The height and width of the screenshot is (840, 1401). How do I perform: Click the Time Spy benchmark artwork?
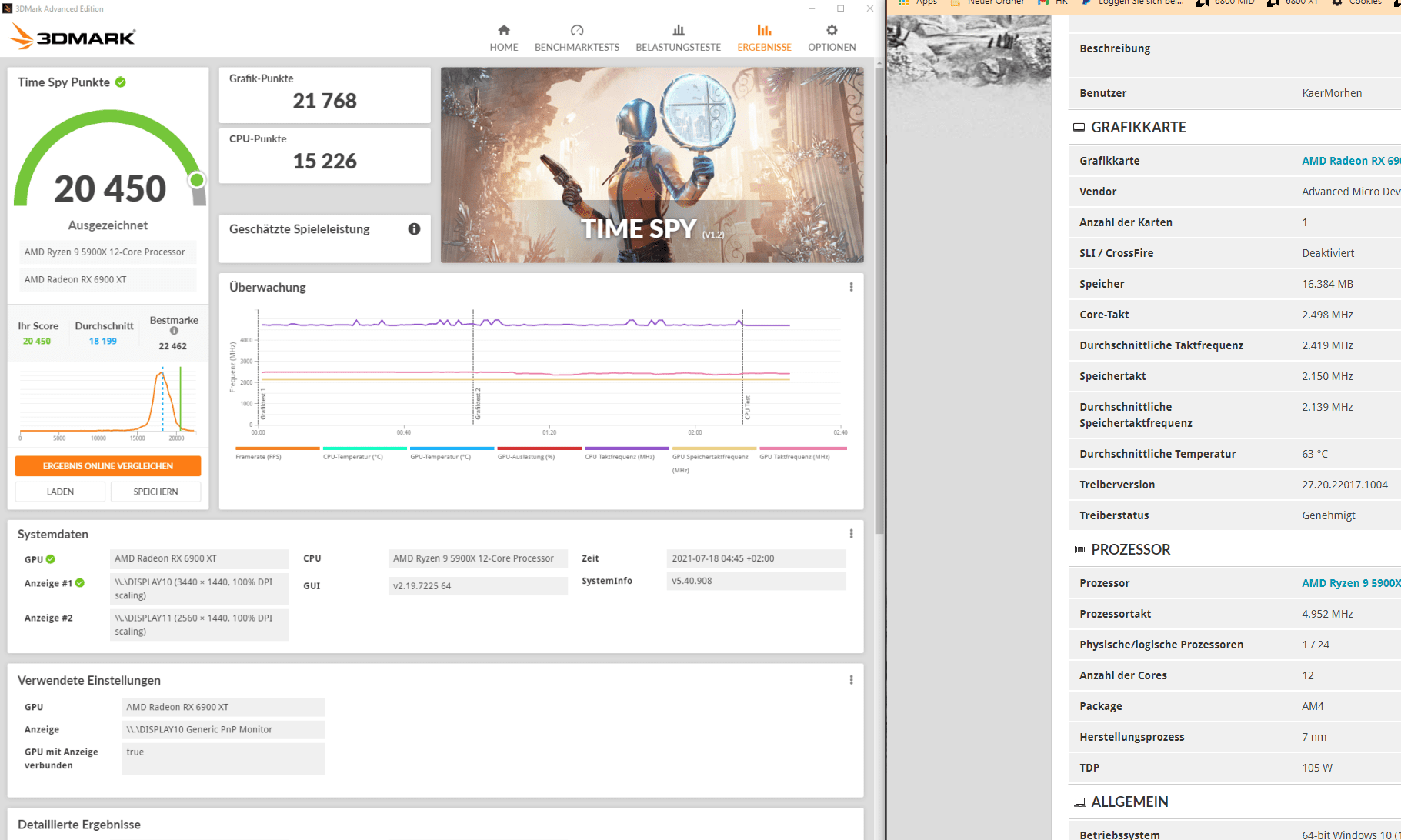[652, 165]
